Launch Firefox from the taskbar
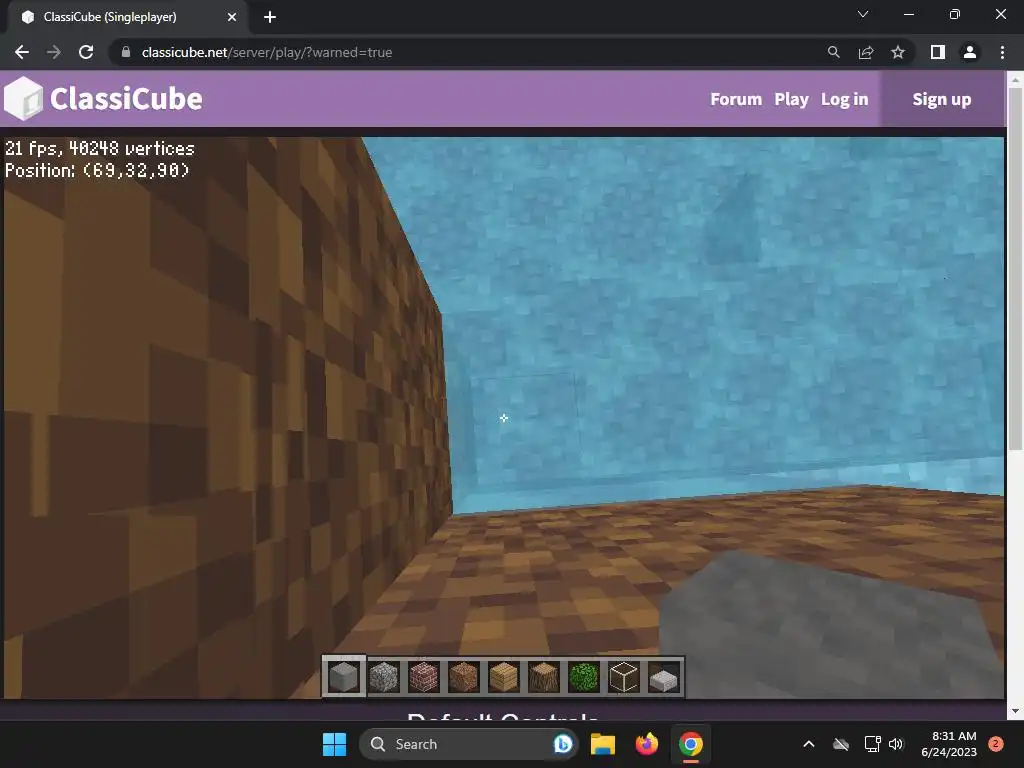 (x=647, y=744)
